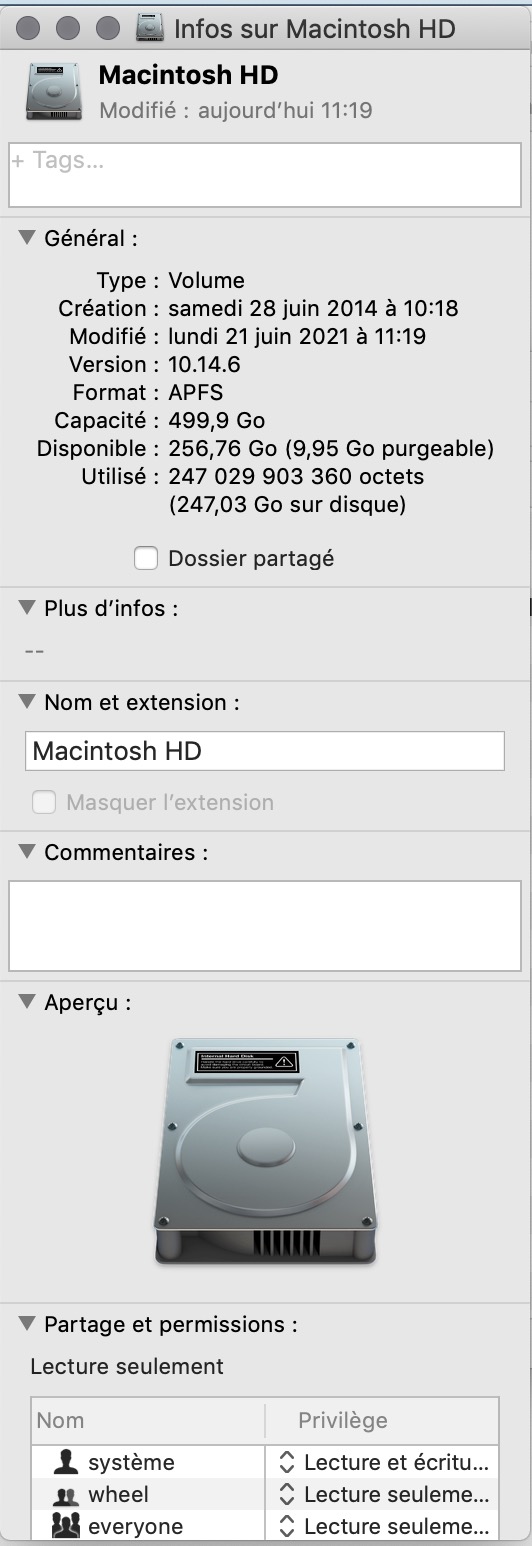Screen dimensions: 532x1546
Task: Click the Macintosh HD drive icon in header
Action: tap(53, 91)
